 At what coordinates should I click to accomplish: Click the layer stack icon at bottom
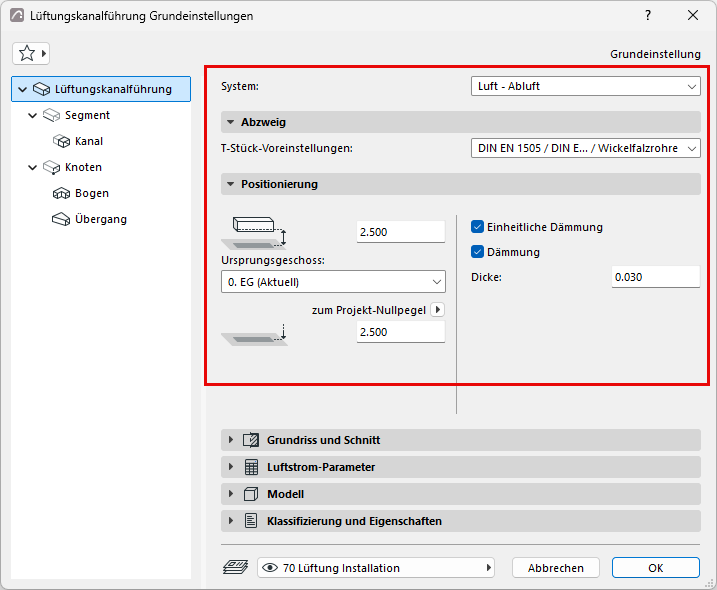pos(235,568)
